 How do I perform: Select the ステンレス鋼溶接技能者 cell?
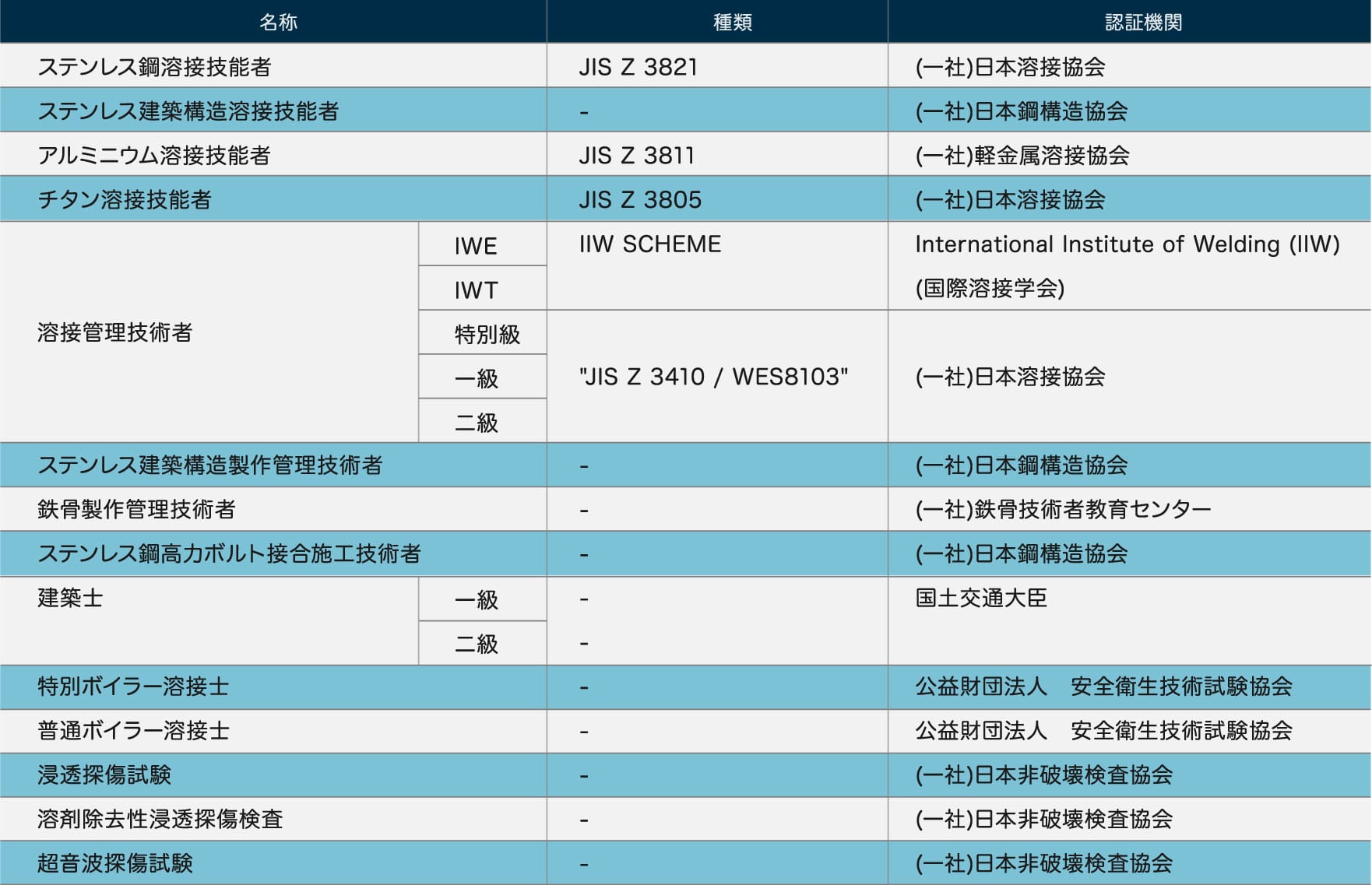pos(273,66)
